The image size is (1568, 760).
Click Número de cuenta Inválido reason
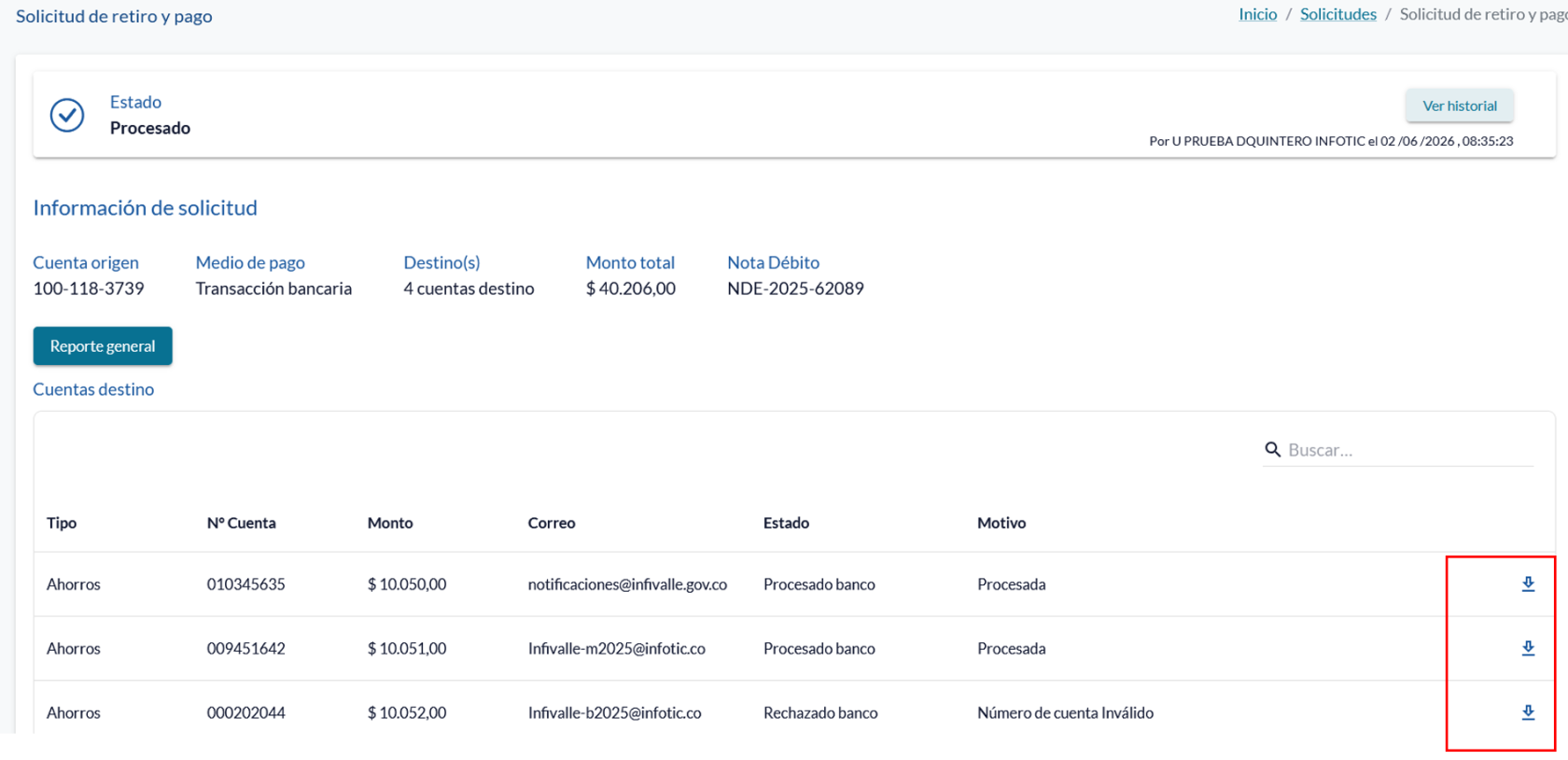click(x=1065, y=713)
